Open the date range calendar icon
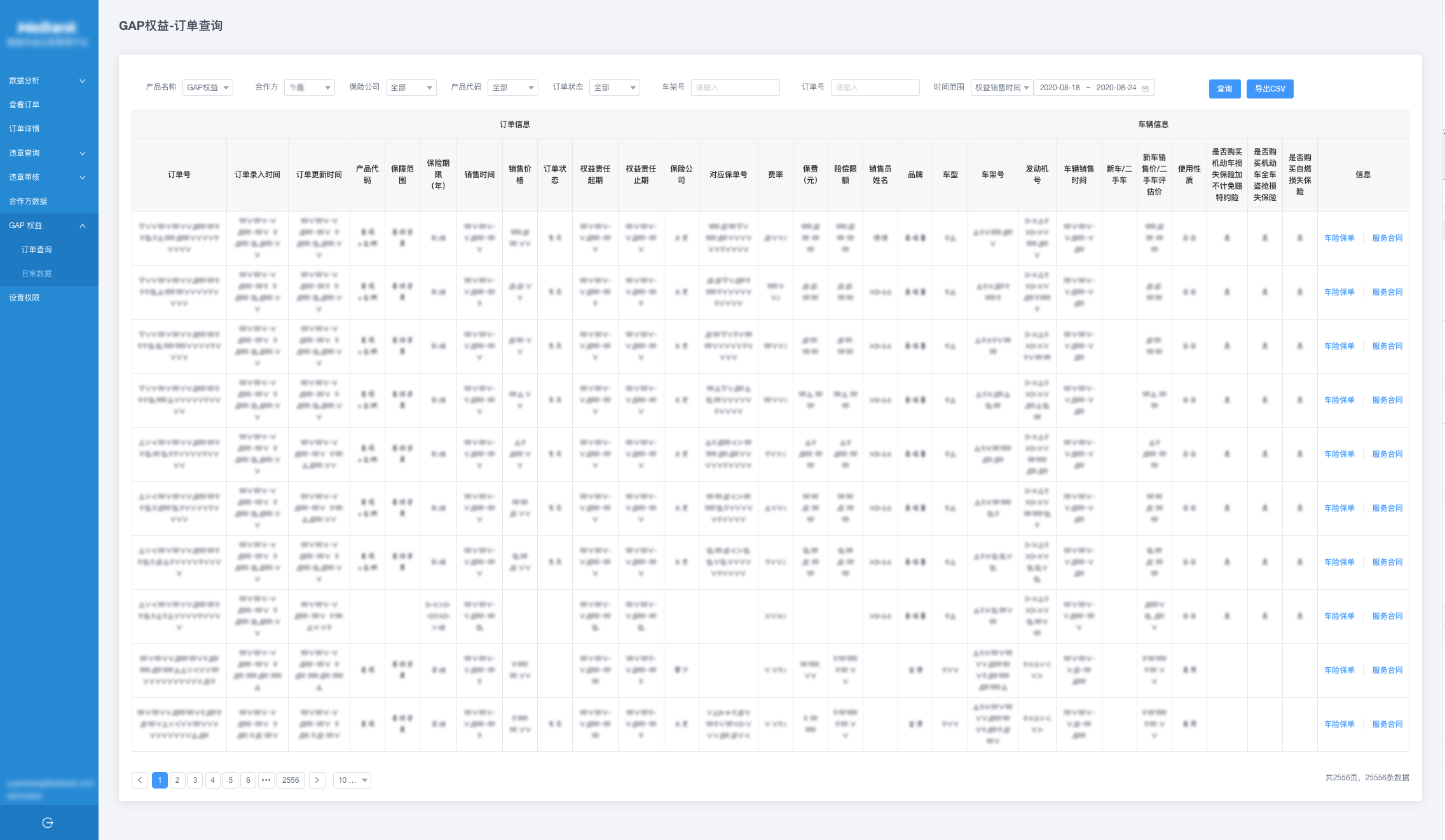 point(1145,88)
